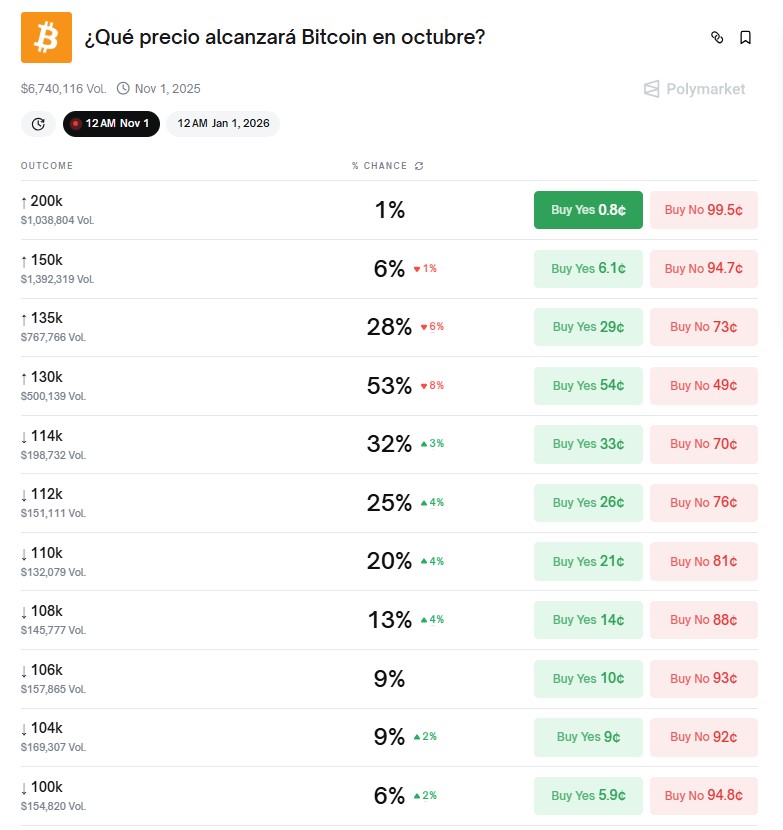The image size is (783, 830).
Task: Select the 12 AM Nov 1 tab
Action: 110,124
